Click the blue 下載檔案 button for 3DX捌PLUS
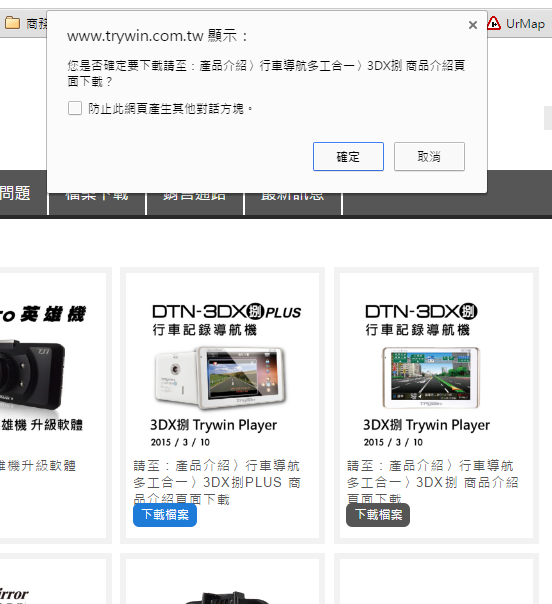 pyautogui.click(x=165, y=515)
